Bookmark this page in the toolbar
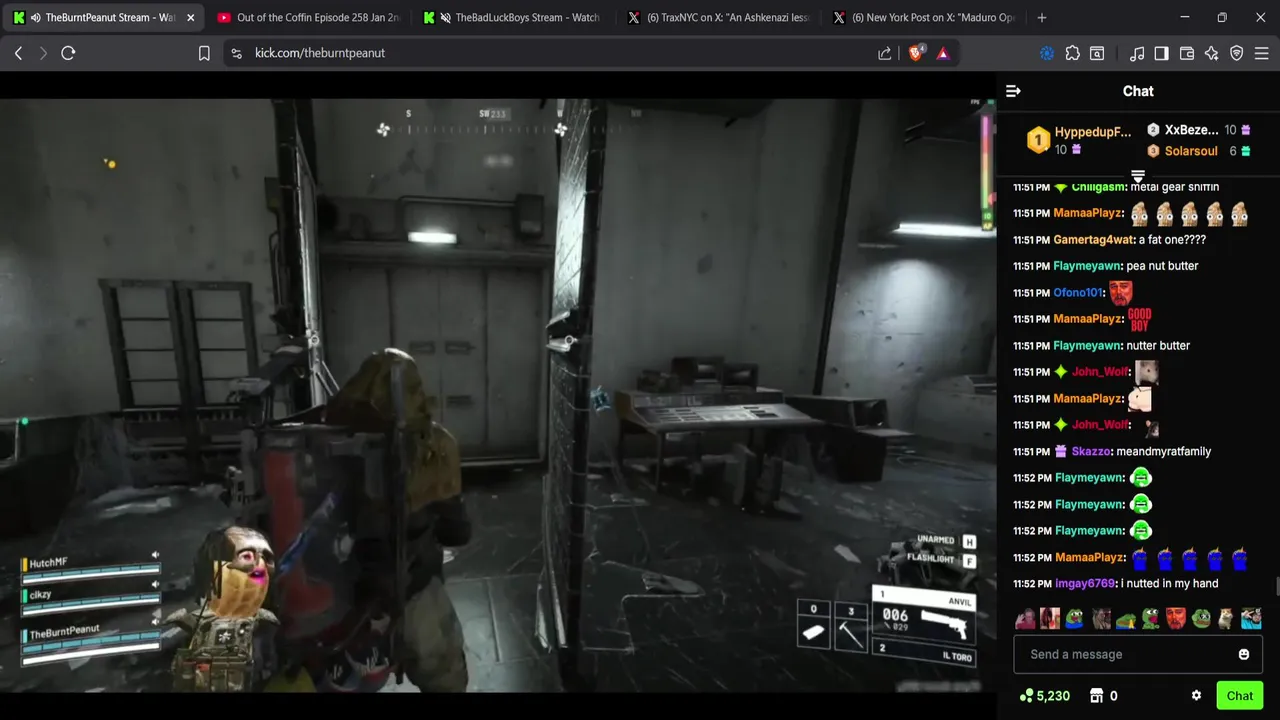The height and width of the screenshot is (720, 1280). [204, 53]
